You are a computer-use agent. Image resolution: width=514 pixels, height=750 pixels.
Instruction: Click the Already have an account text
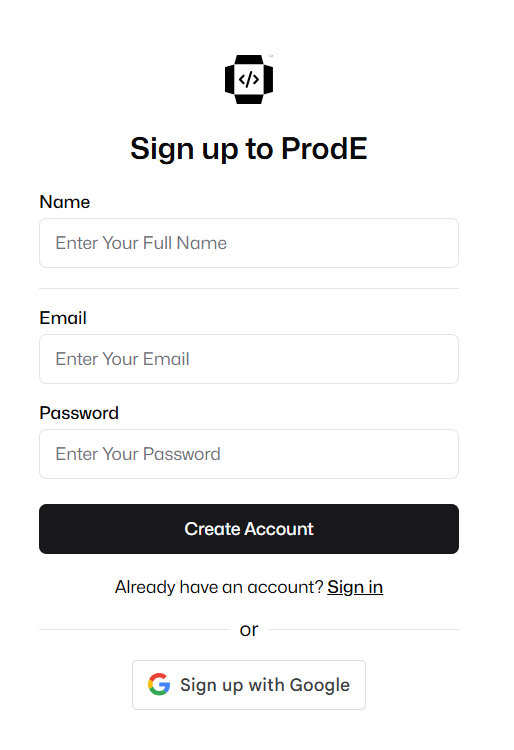coord(219,587)
